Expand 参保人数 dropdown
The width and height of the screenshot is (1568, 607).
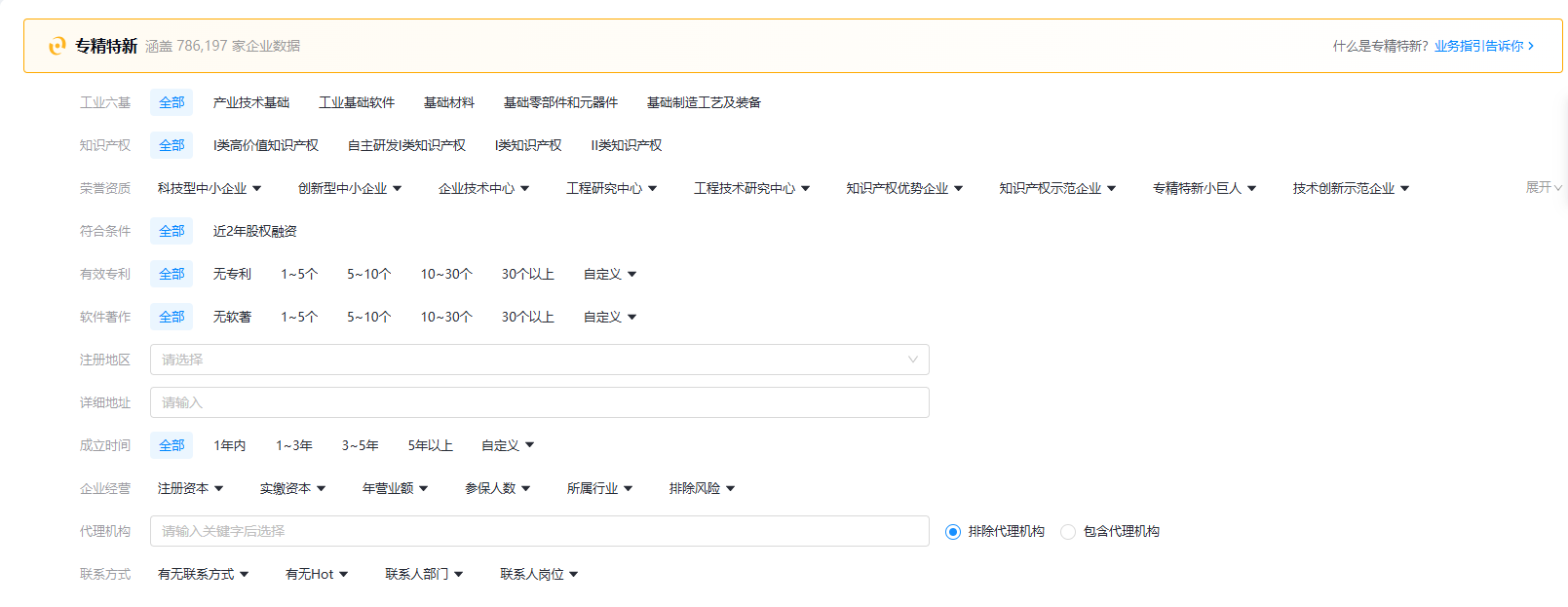(498, 488)
